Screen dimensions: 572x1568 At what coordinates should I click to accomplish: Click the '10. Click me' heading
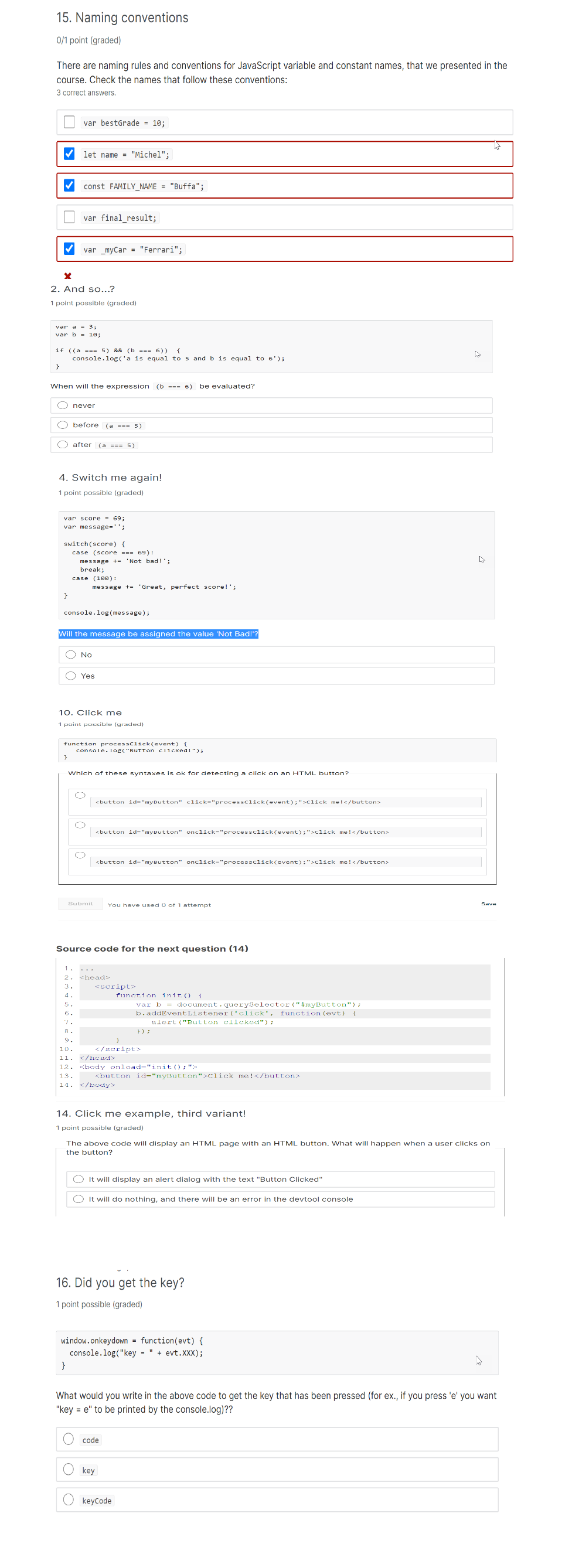click(x=90, y=713)
